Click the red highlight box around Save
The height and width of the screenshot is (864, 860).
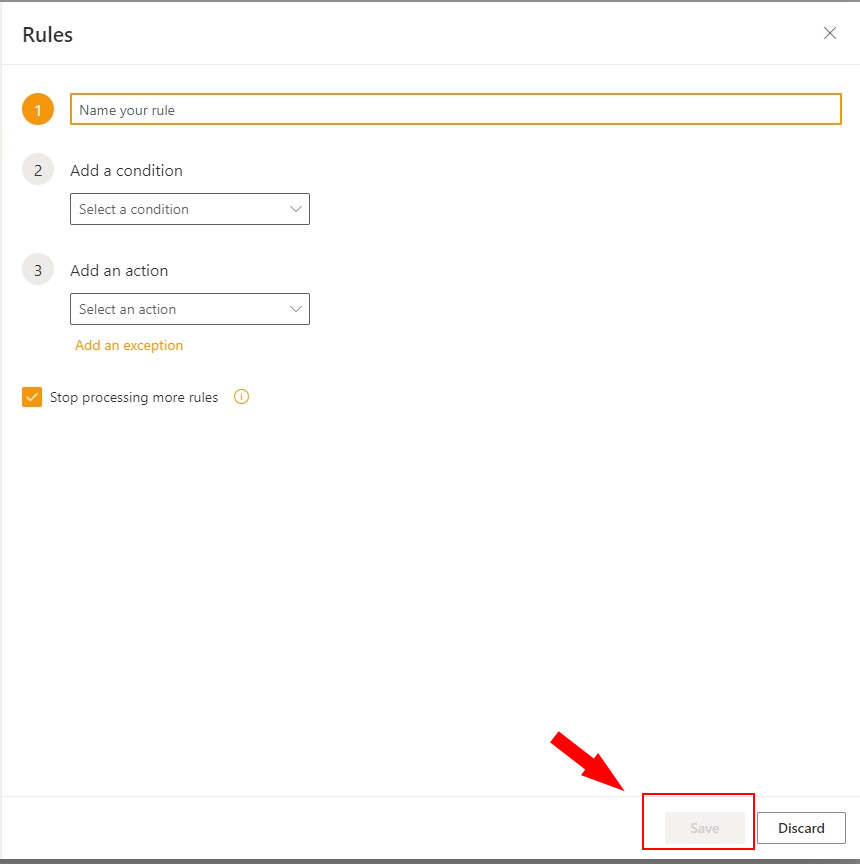point(698,796)
